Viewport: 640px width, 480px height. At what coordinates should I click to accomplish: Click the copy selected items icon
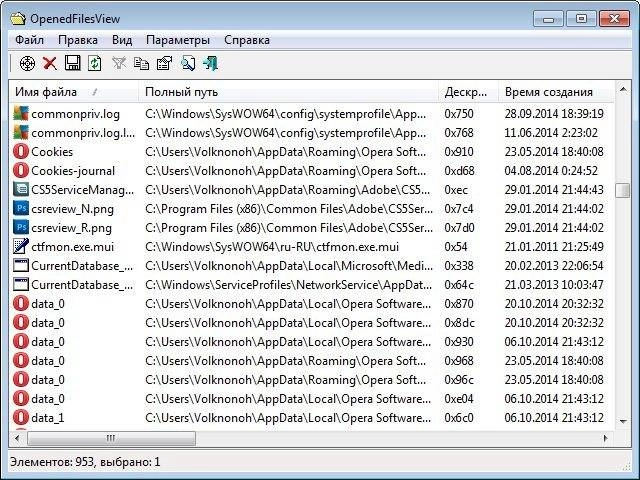(142, 64)
